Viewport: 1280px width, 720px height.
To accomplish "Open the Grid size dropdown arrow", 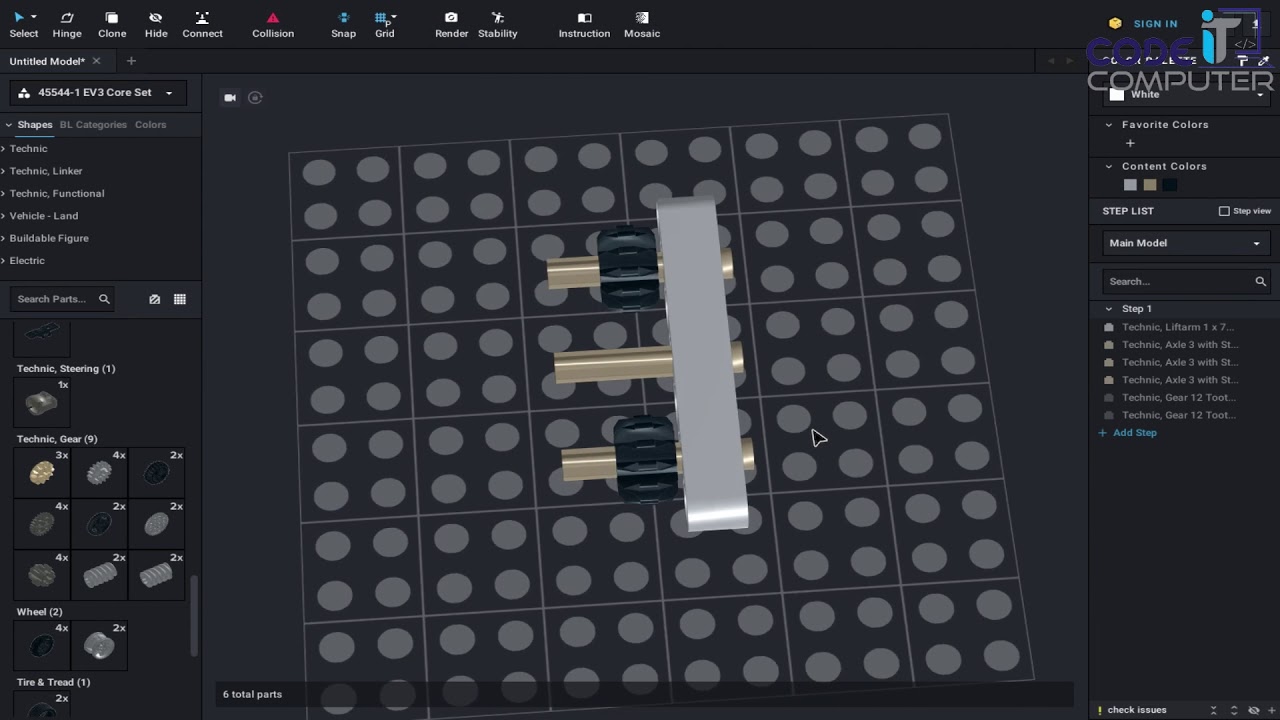I will [394, 17].
